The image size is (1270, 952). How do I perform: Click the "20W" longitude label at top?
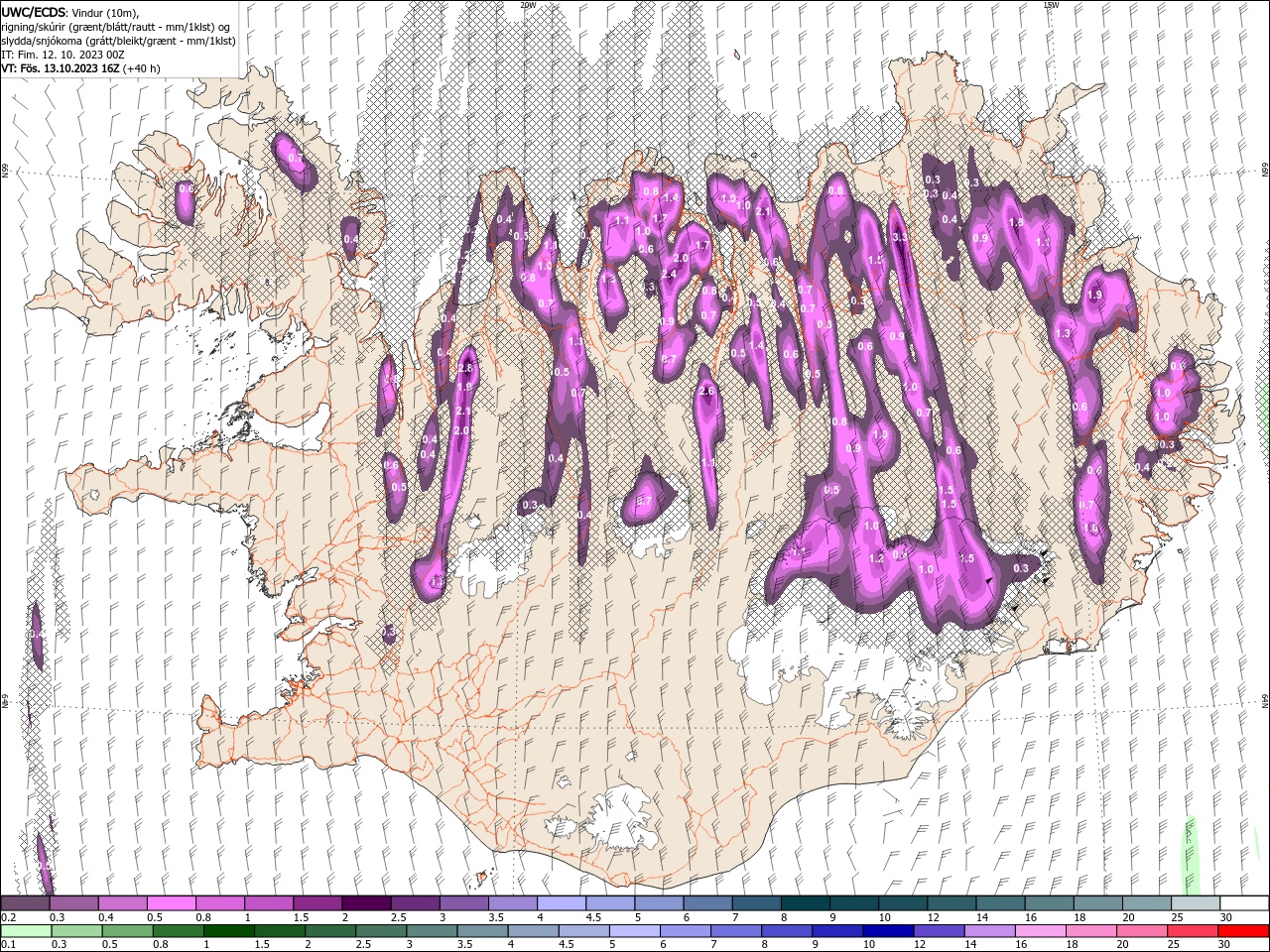[528, 5]
